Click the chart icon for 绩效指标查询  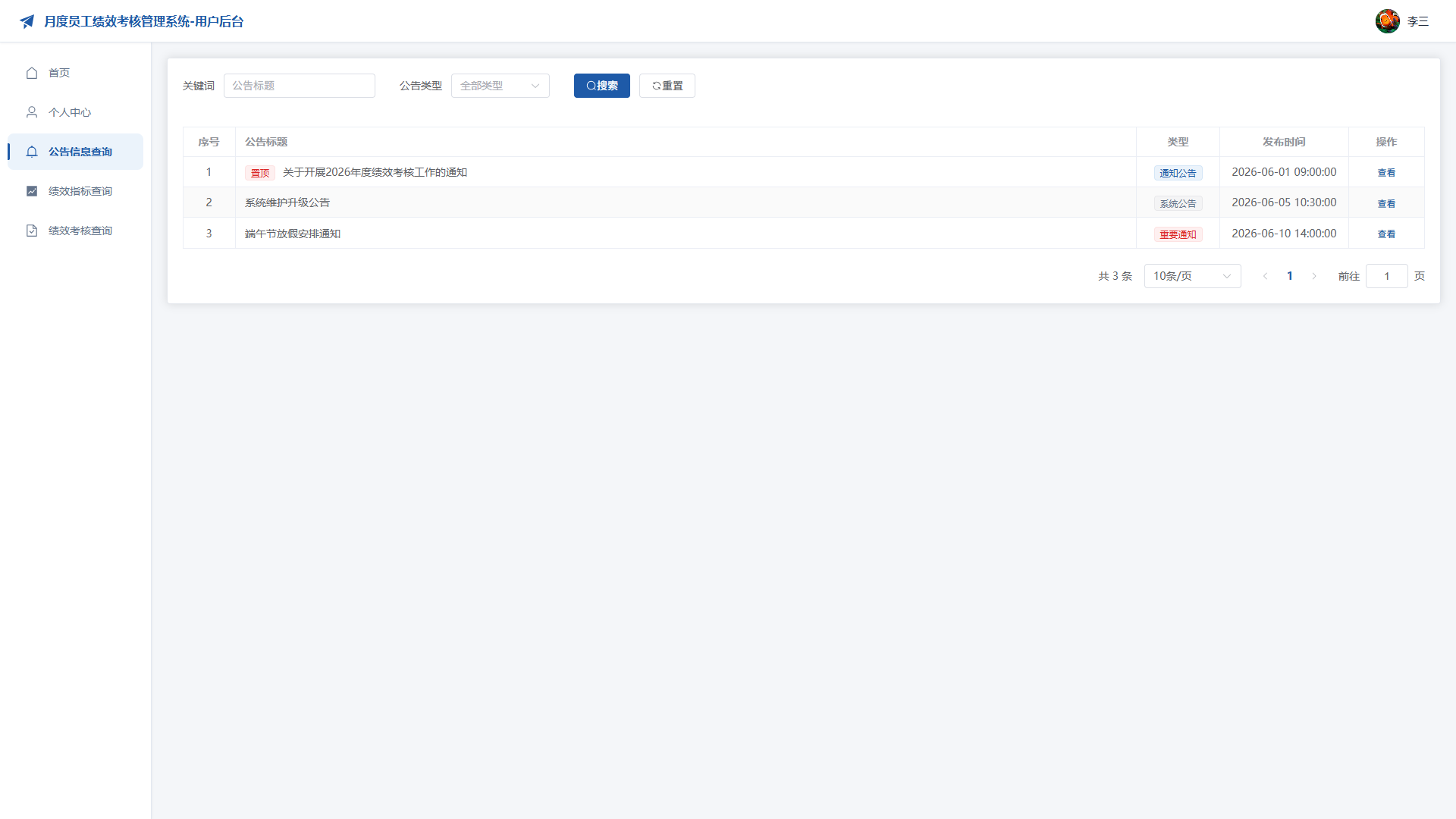[x=32, y=191]
